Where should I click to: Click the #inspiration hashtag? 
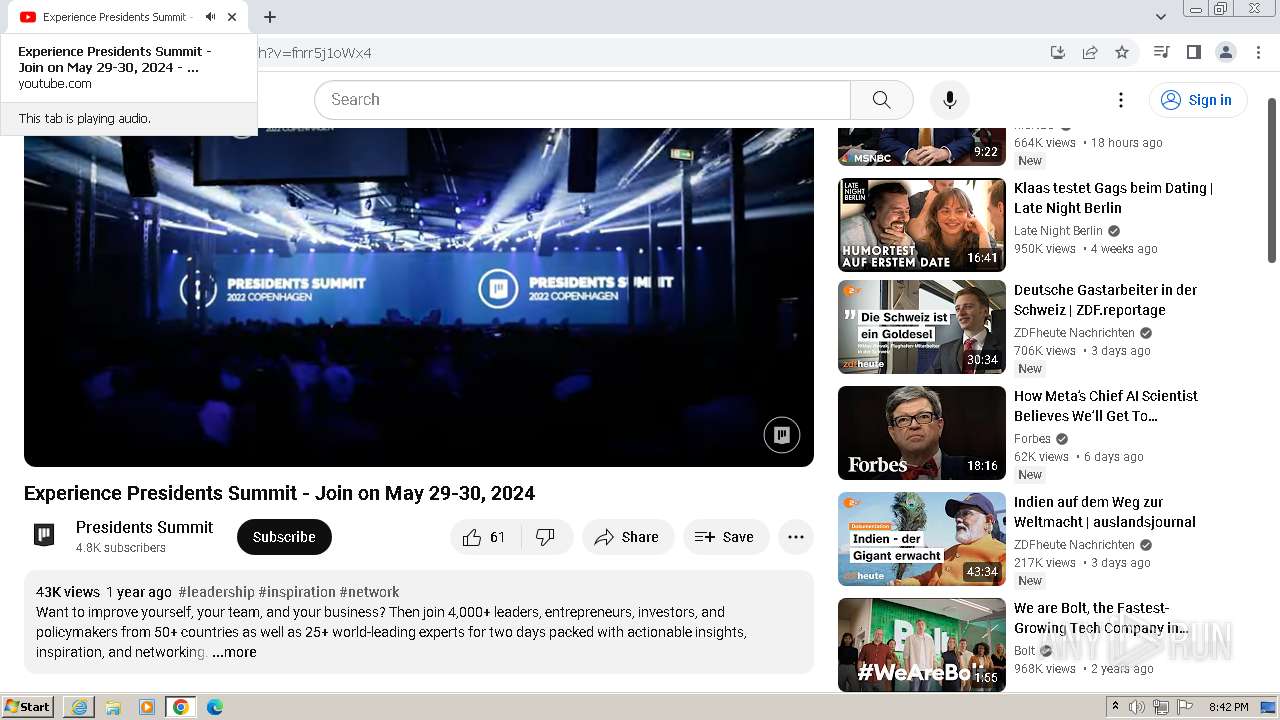pyautogui.click(x=297, y=592)
